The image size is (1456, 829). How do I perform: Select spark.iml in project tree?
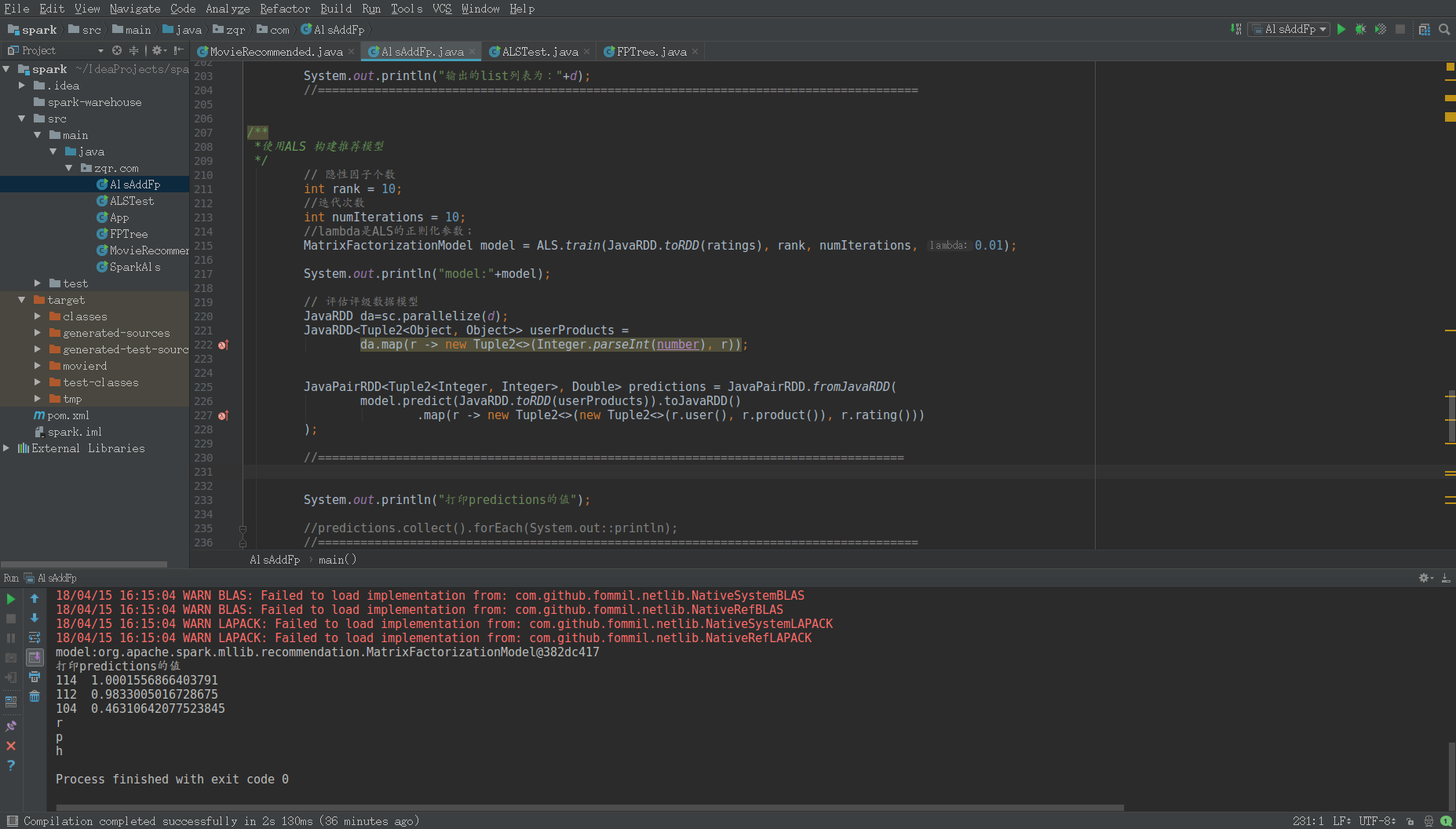coord(75,432)
